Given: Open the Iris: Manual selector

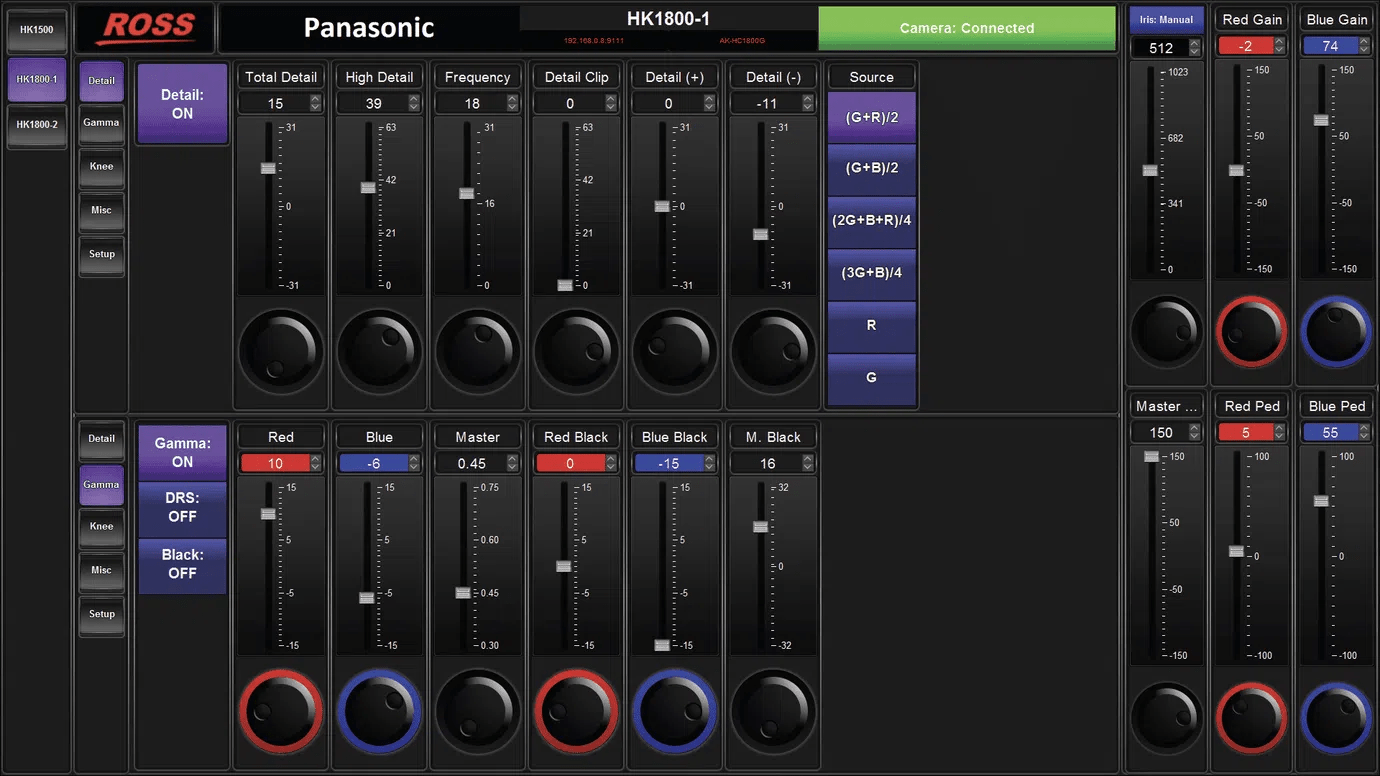Looking at the screenshot, I should (x=1165, y=18).
